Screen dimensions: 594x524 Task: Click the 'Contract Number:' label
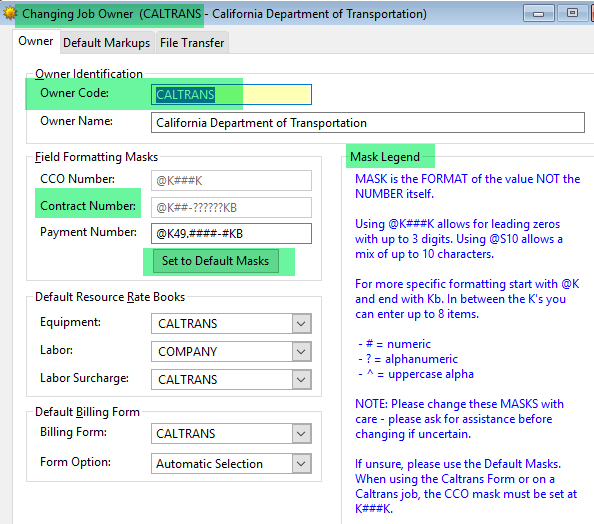(88, 206)
